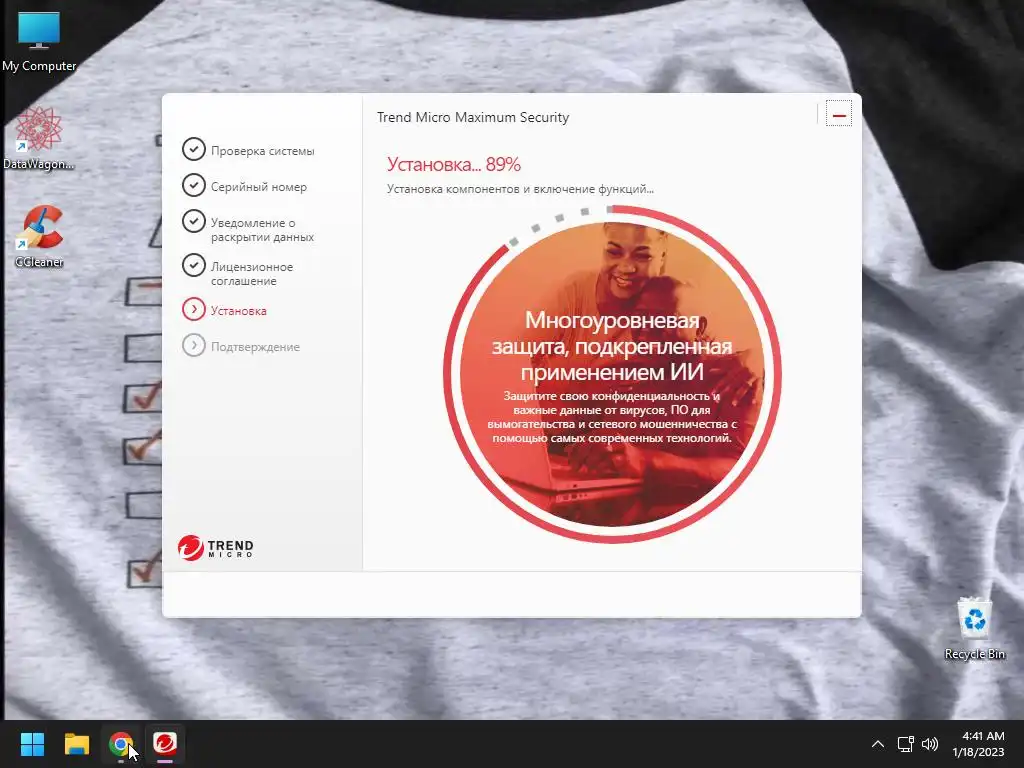Click the Установка компонентов status line
The image size is (1024, 768).
coord(520,189)
